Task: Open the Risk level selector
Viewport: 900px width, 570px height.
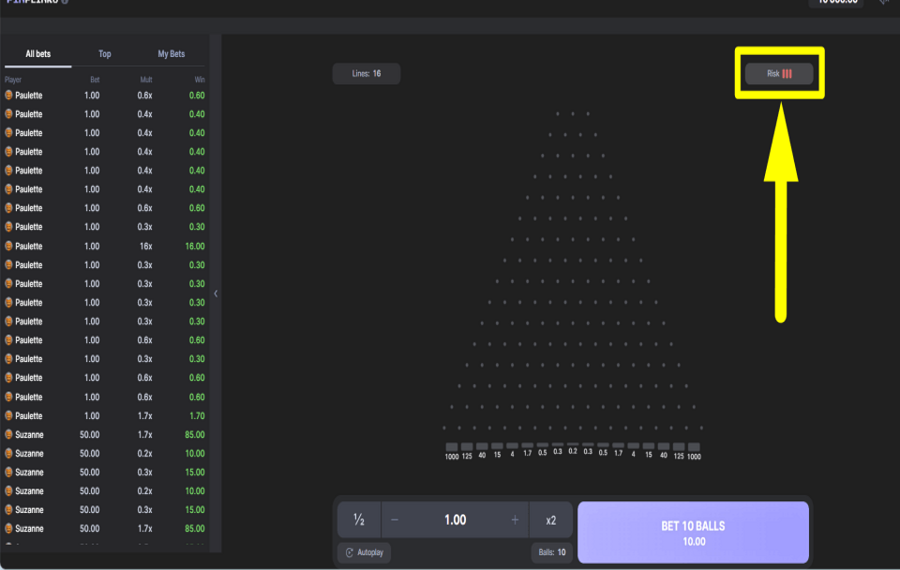Action: point(779,74)
